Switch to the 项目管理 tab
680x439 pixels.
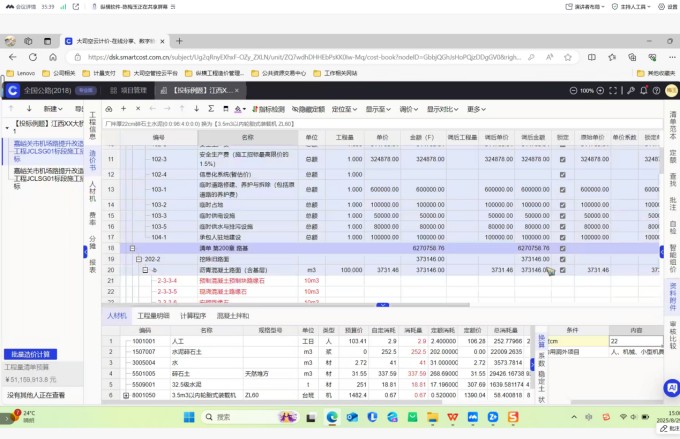tap(127, 90)
